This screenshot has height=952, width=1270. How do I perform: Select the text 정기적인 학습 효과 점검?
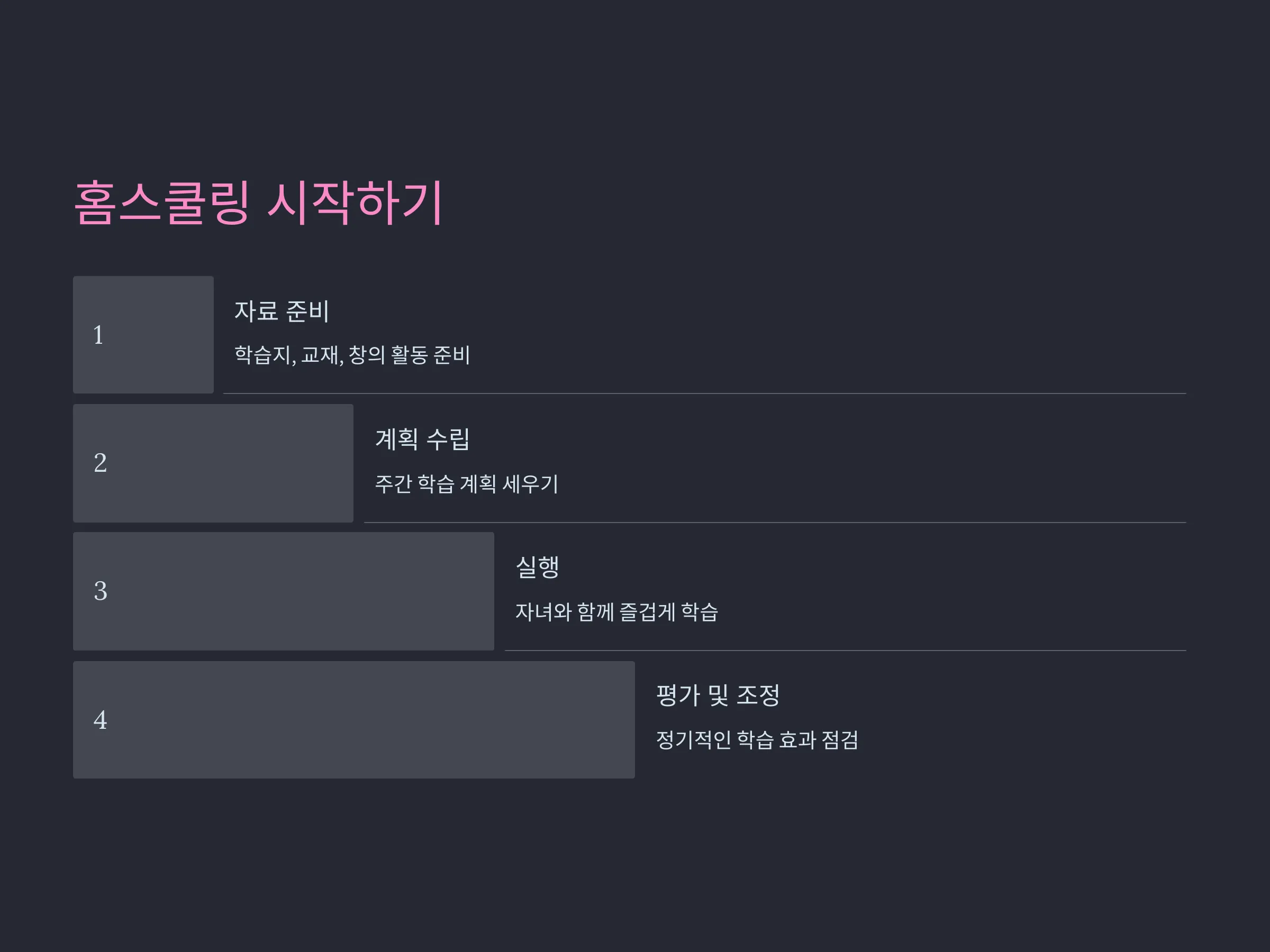[x=757, y=740]
